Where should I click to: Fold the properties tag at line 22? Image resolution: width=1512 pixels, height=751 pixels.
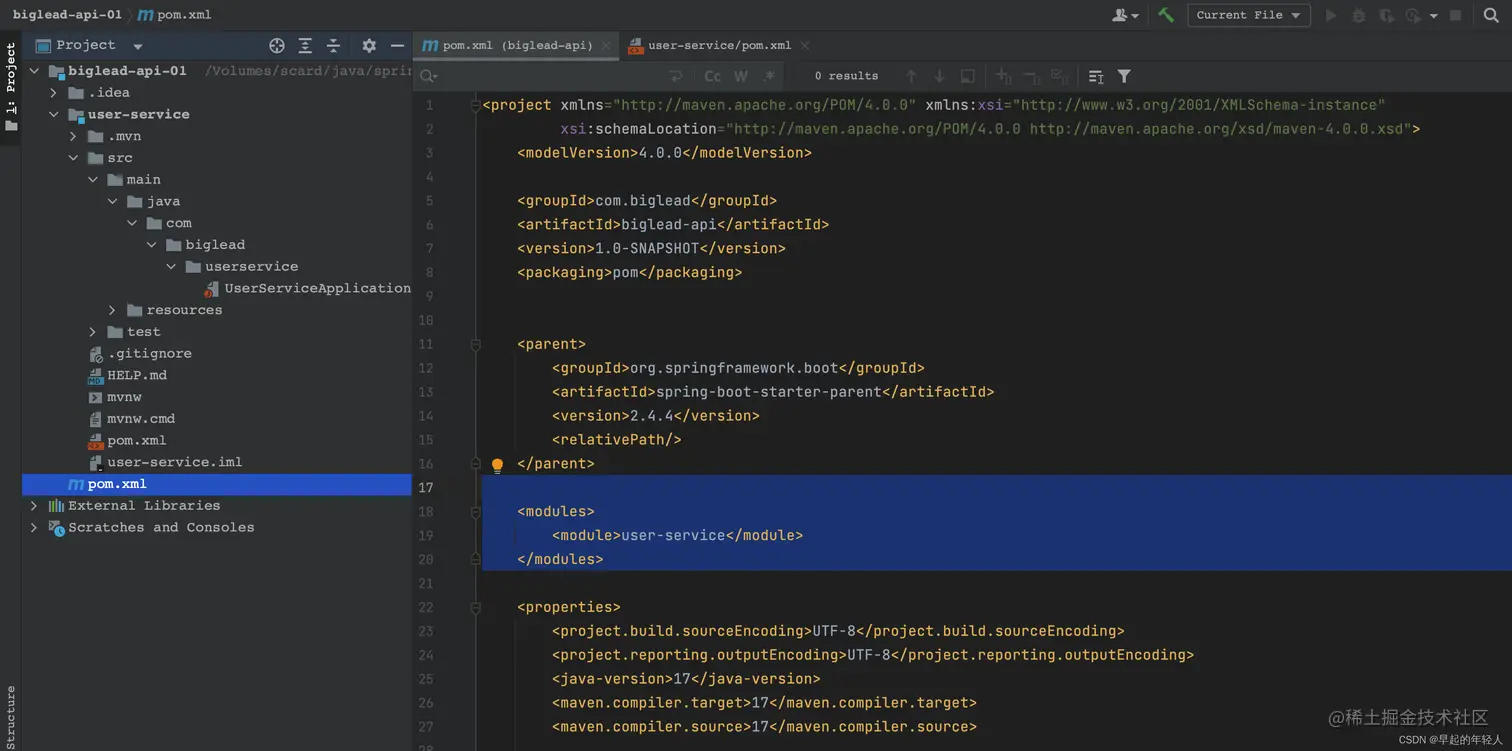tap(476, 608)
